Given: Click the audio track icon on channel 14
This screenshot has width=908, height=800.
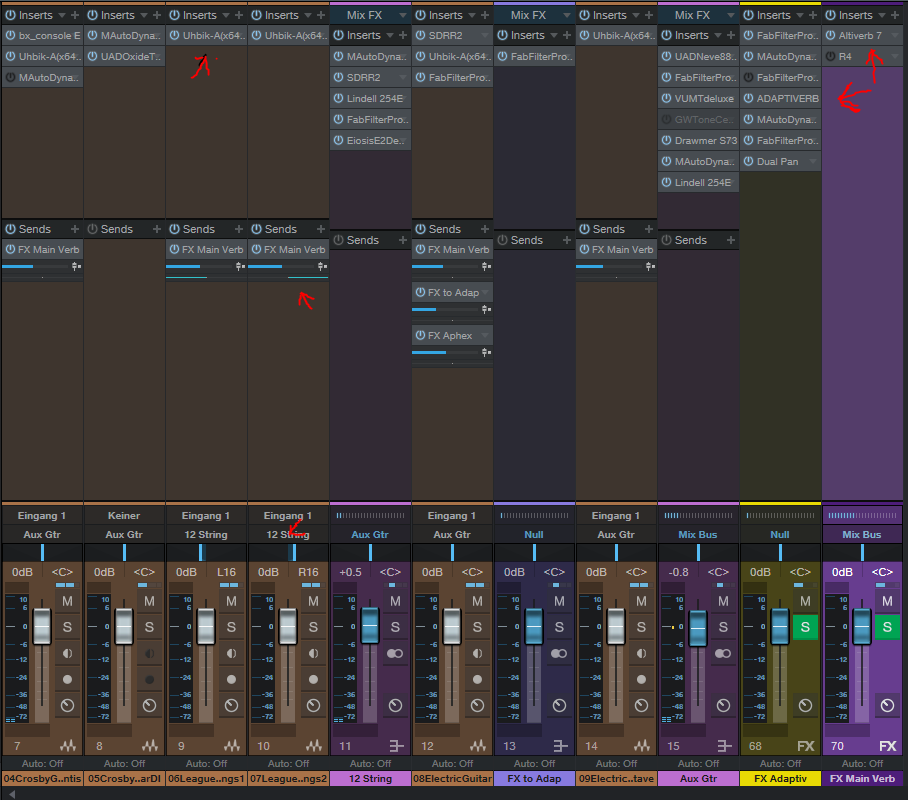Looking at the screenshot, I should 642,746.
